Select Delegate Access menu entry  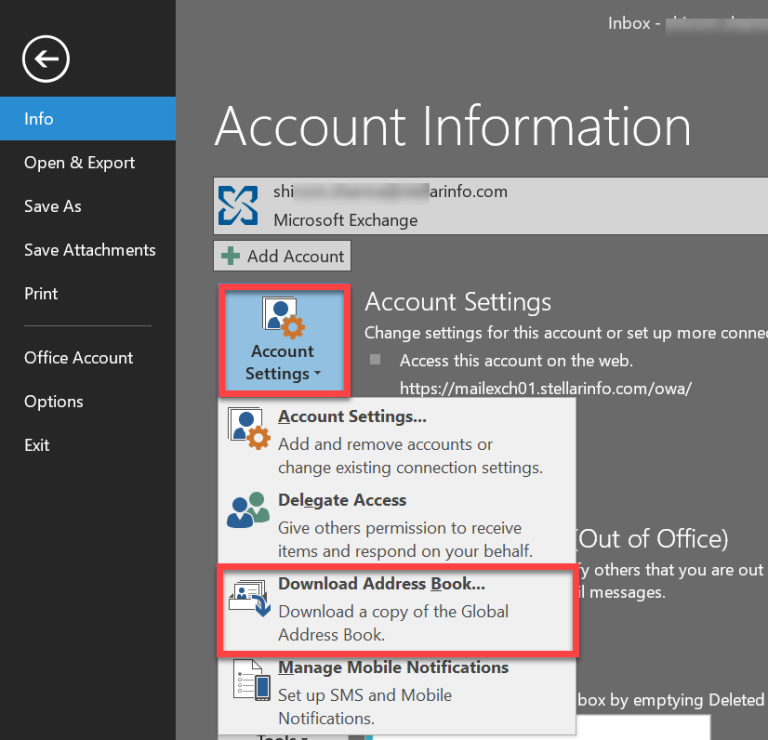[397, 525]
